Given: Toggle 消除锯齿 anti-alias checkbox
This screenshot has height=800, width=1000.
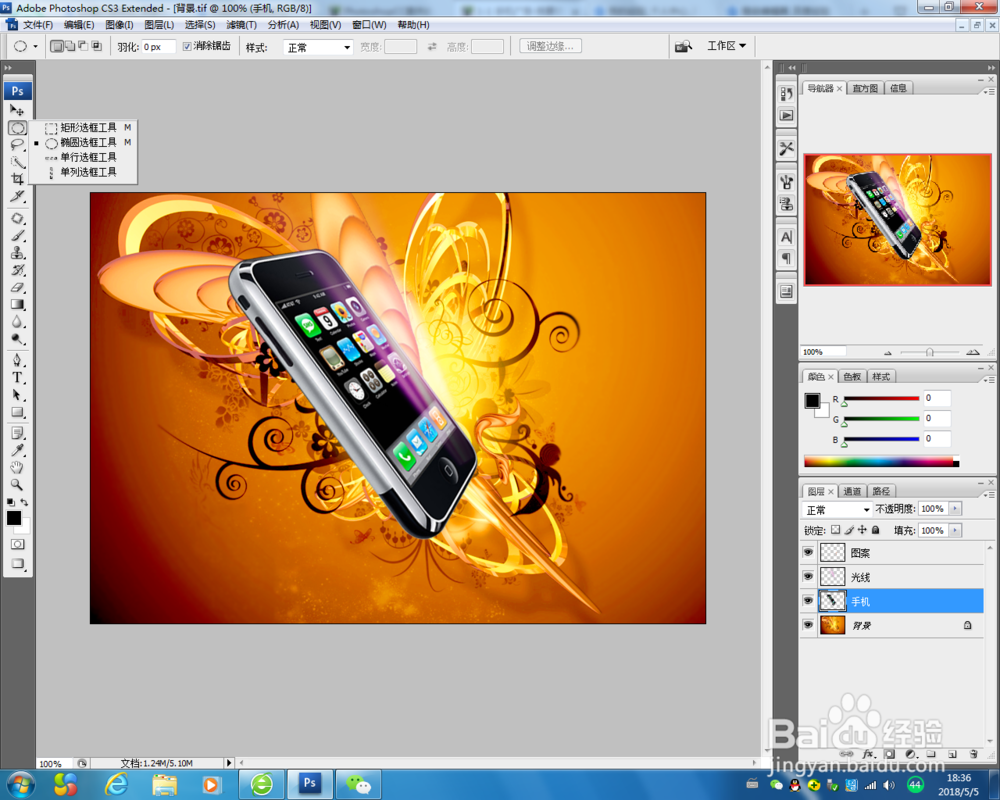Looking at the screenshot, I should (x=187, y=46).
